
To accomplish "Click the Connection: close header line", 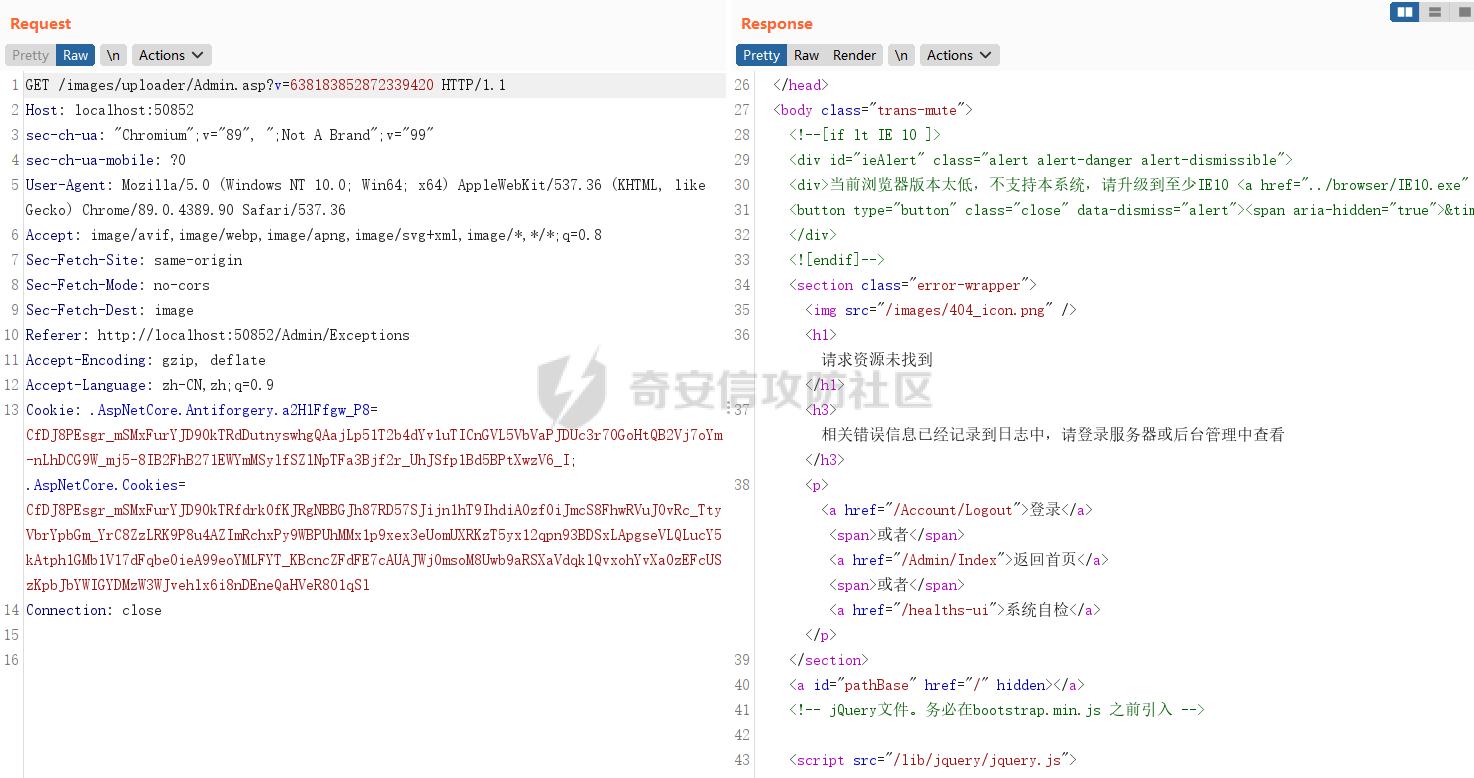I will [93, 610].
